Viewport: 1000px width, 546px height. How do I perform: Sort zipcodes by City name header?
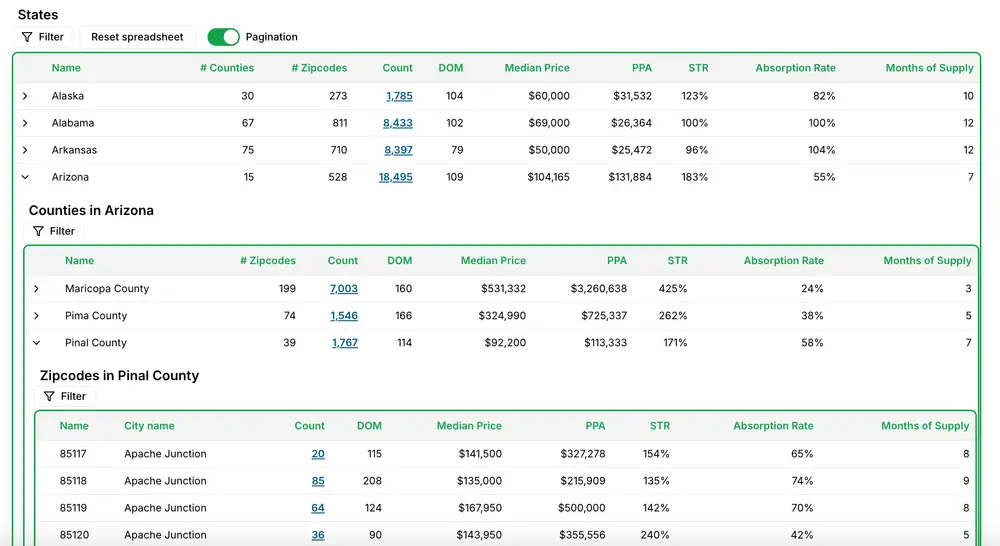click(149, 425)
